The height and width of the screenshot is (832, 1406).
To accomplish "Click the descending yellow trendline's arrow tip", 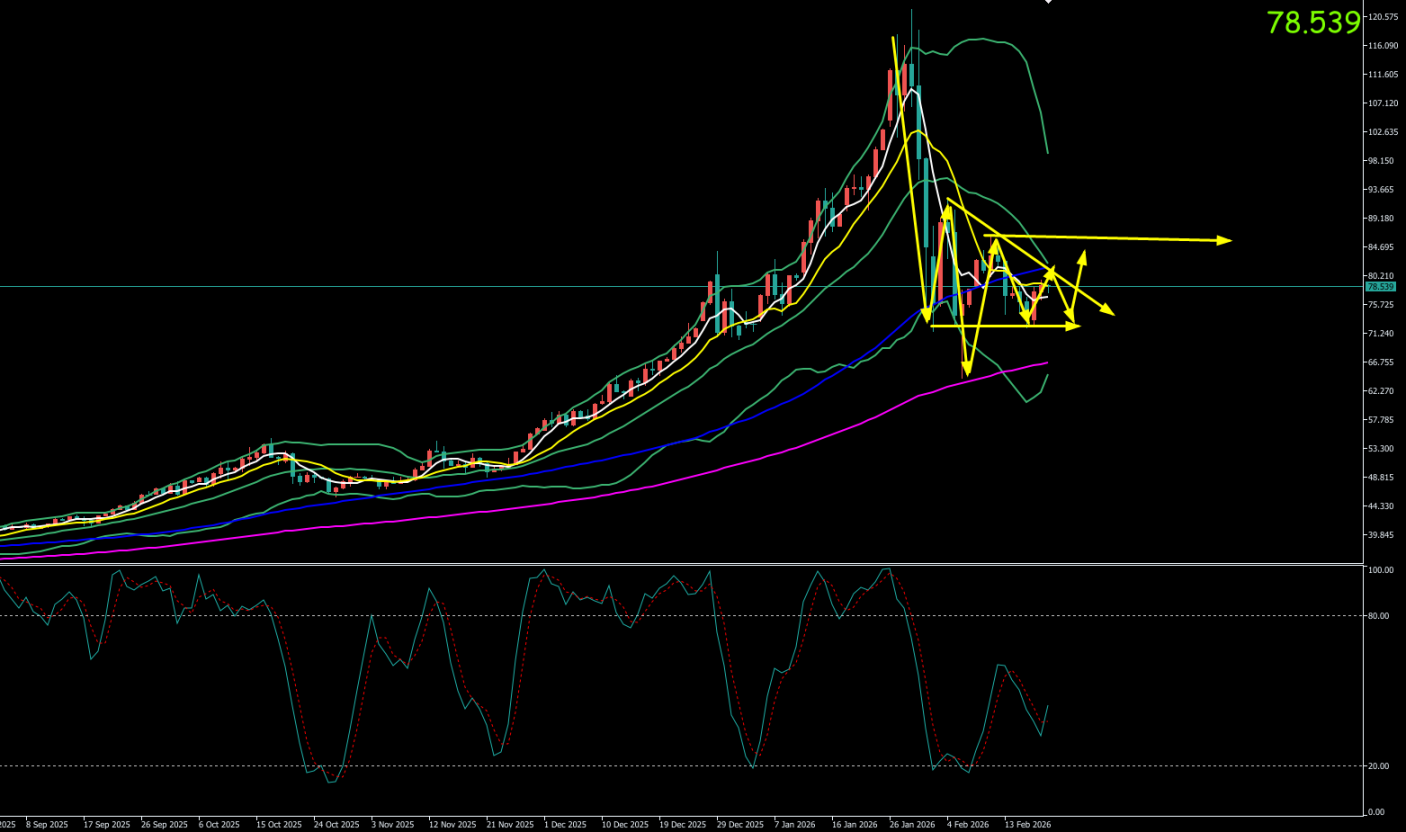I will (x=1109, y=313).
